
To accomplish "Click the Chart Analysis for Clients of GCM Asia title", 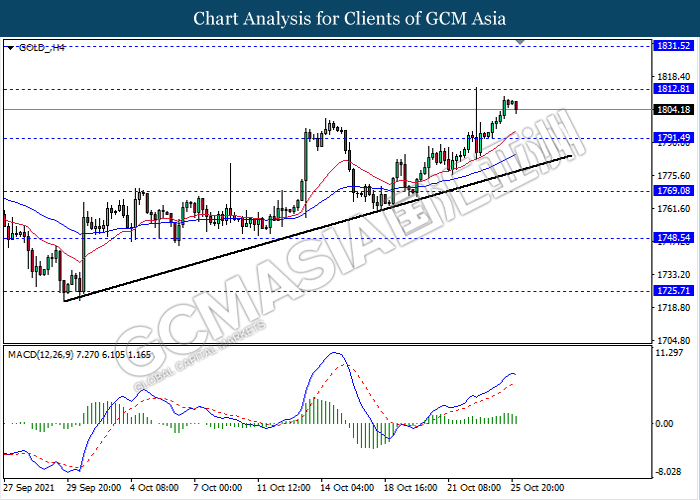I will (x=350, y=18).
